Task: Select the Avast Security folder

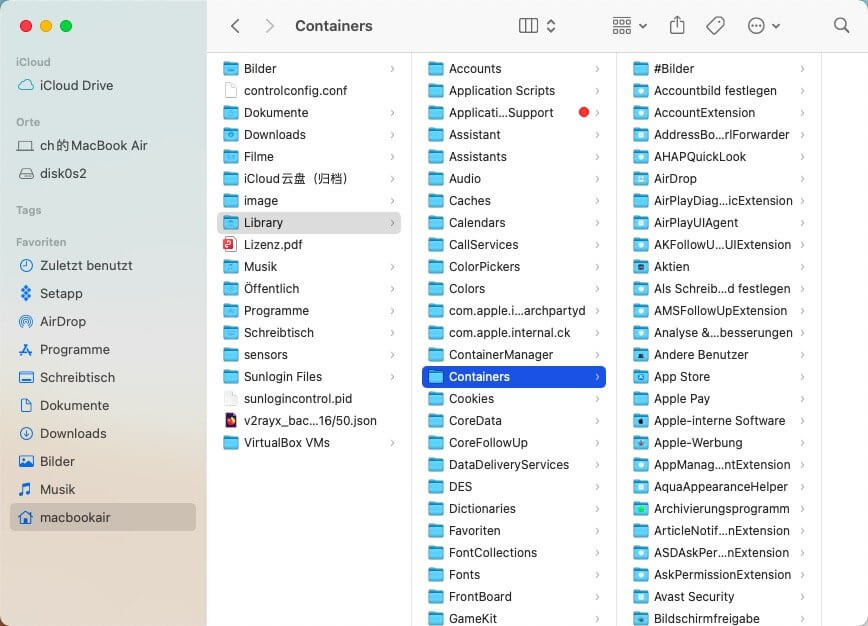Action: (x=719, y=597)
